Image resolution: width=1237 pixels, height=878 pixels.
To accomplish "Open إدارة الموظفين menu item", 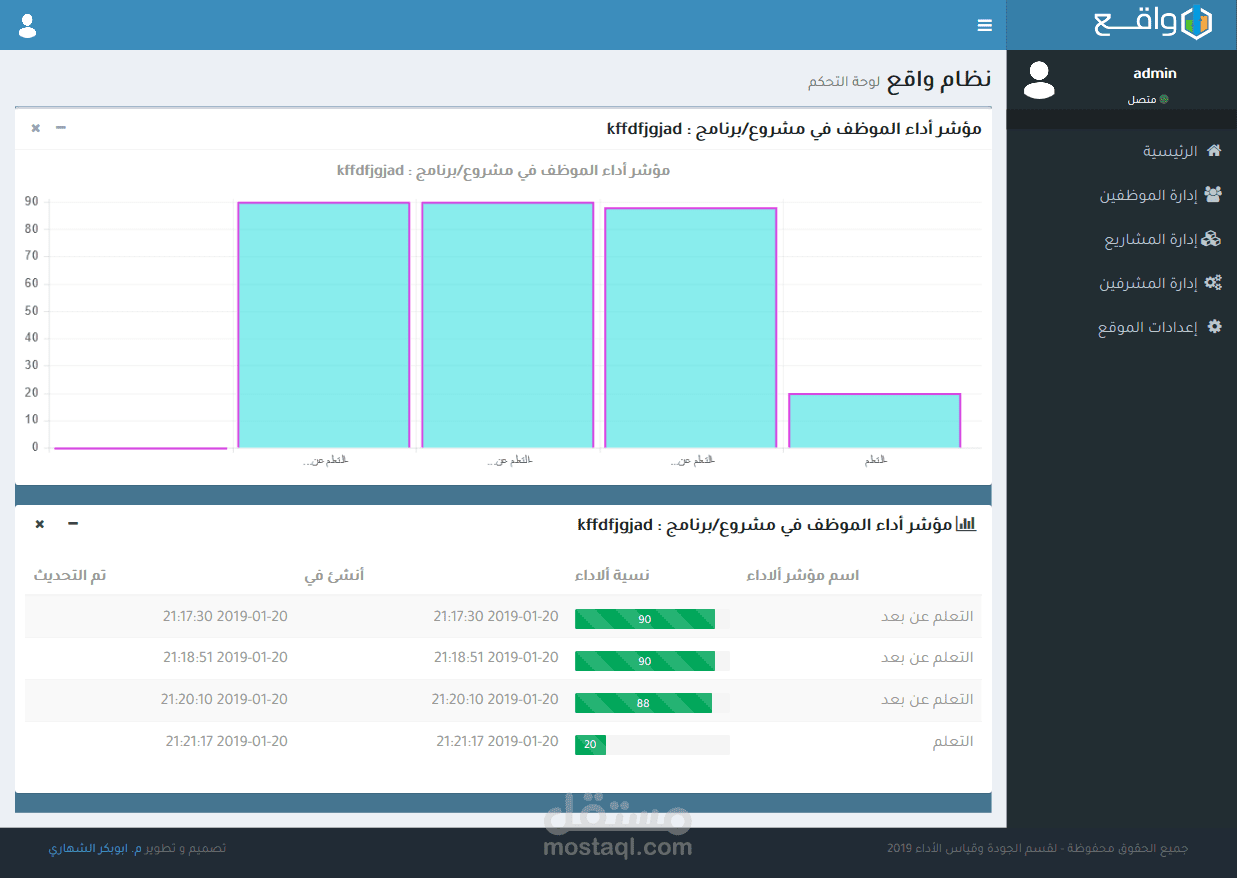I will click(1122, 195).
